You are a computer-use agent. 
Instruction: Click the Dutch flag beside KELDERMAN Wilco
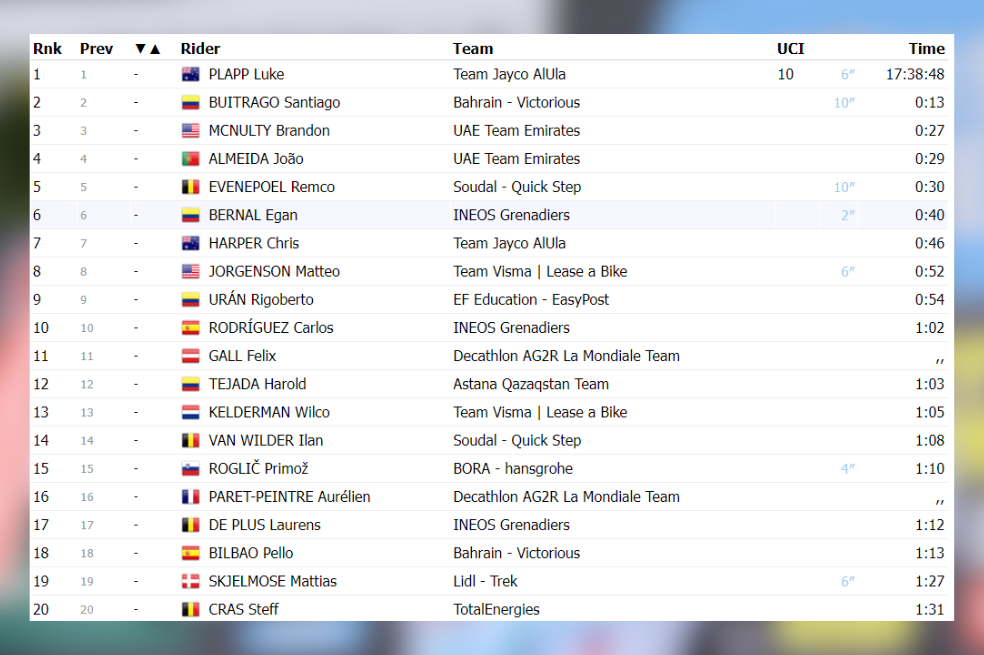[191, 412]
